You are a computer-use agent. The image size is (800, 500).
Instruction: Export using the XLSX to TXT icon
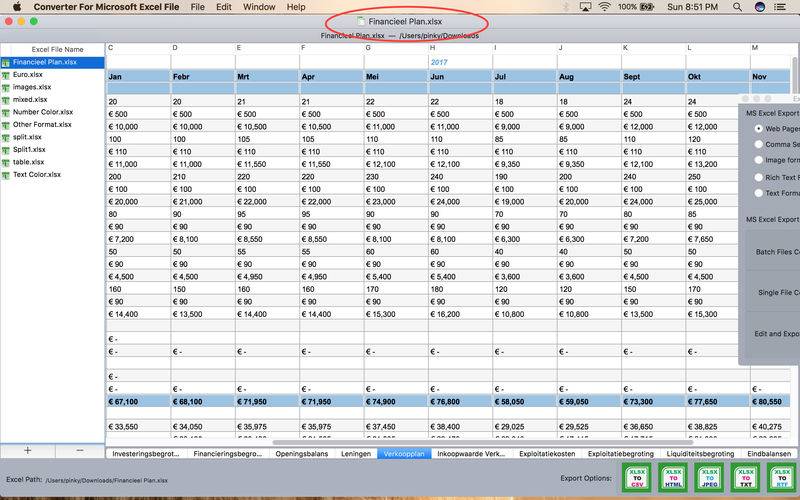click(x=745, y=478)
